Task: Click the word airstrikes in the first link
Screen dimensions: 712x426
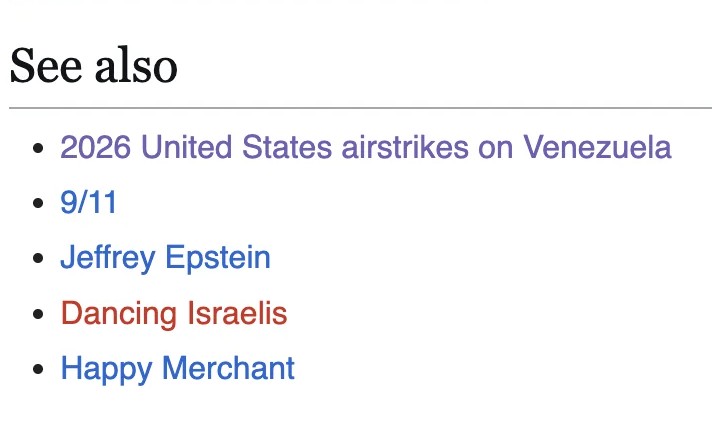Action: click(x=397, y=148)
